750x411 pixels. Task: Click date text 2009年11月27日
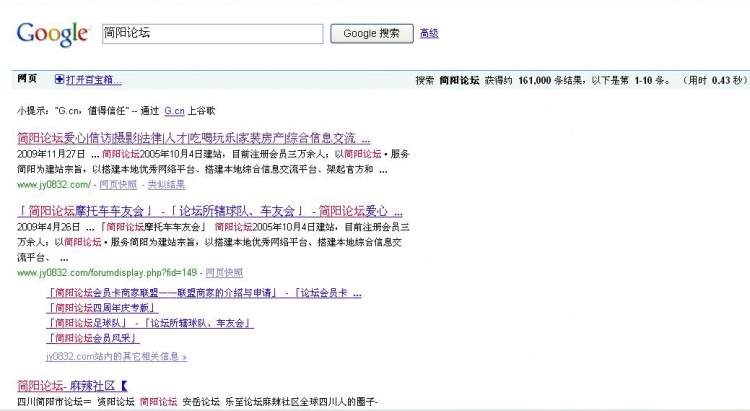(51, 154)
